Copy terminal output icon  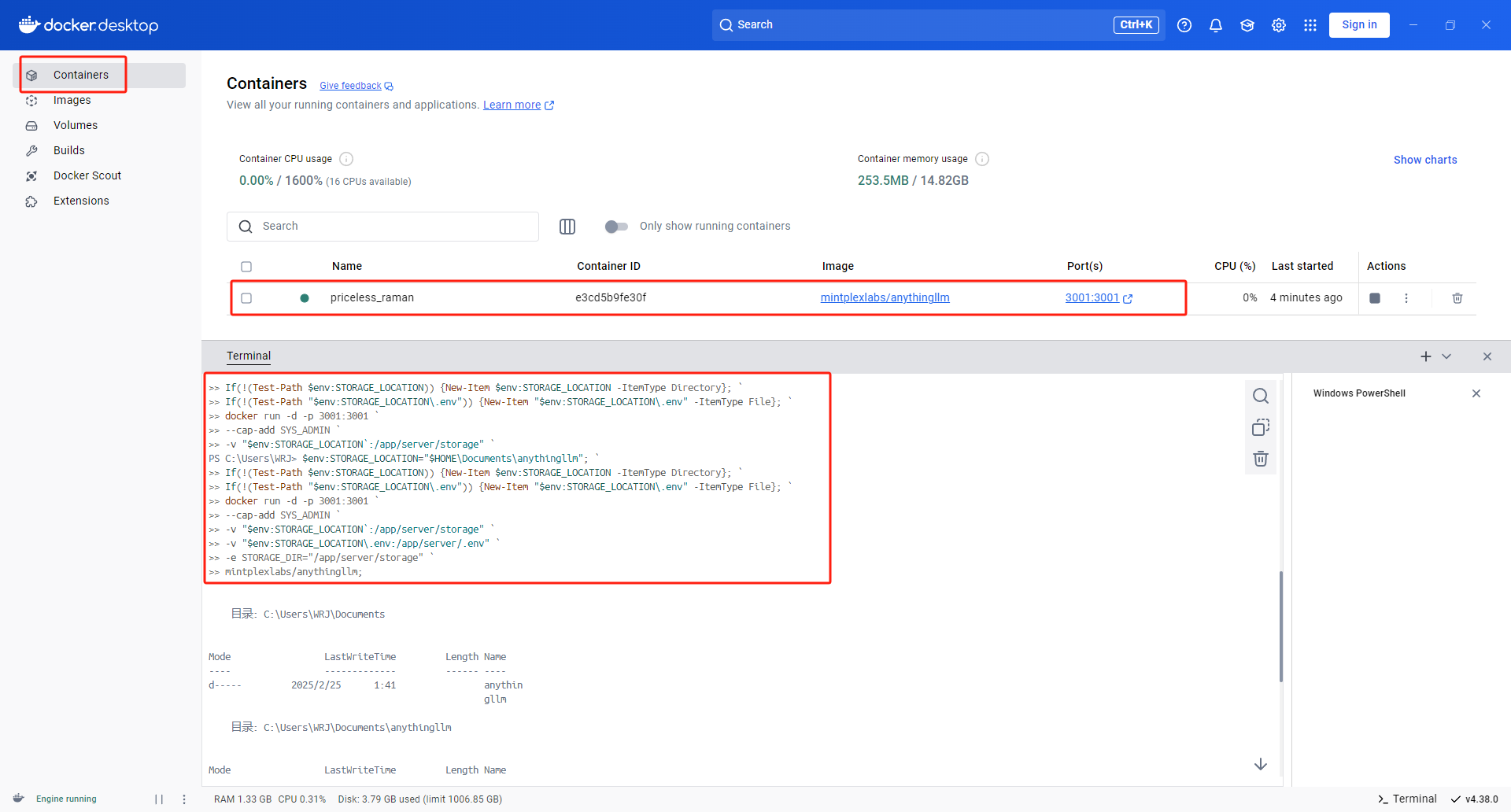pyautogui.click(x=1261, y=427)
